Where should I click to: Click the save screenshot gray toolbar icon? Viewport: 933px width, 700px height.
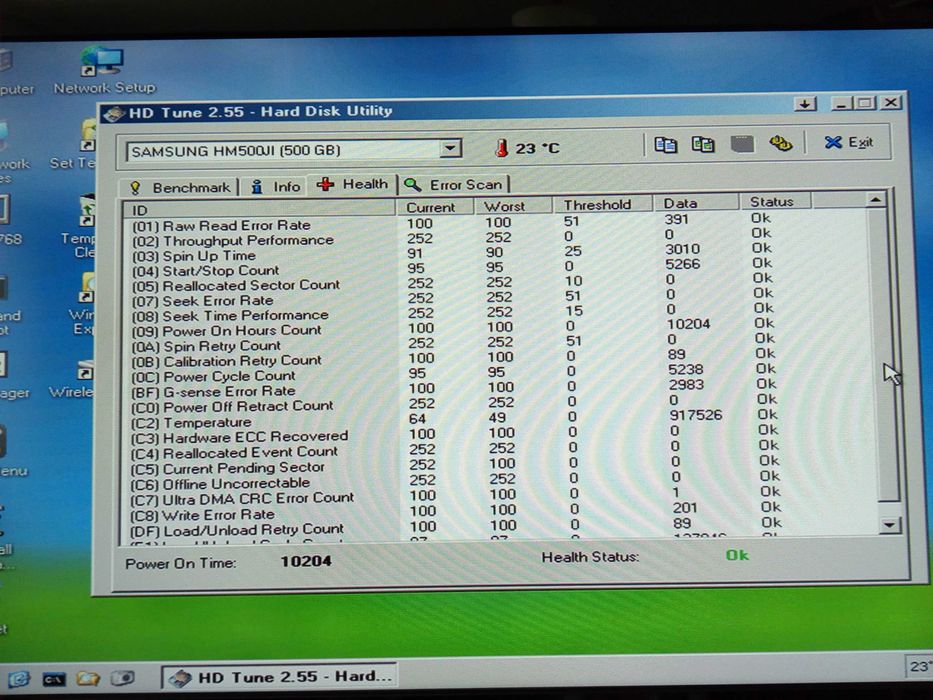tap(742, 143)
